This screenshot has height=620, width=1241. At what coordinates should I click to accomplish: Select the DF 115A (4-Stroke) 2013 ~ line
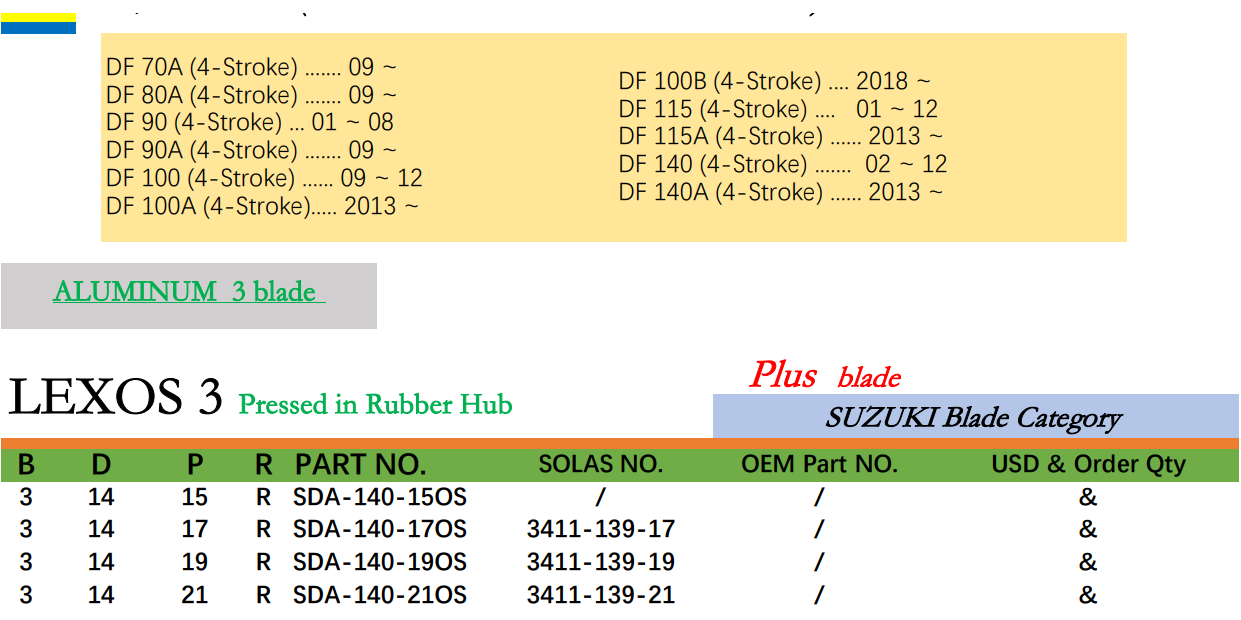(781, 136)
